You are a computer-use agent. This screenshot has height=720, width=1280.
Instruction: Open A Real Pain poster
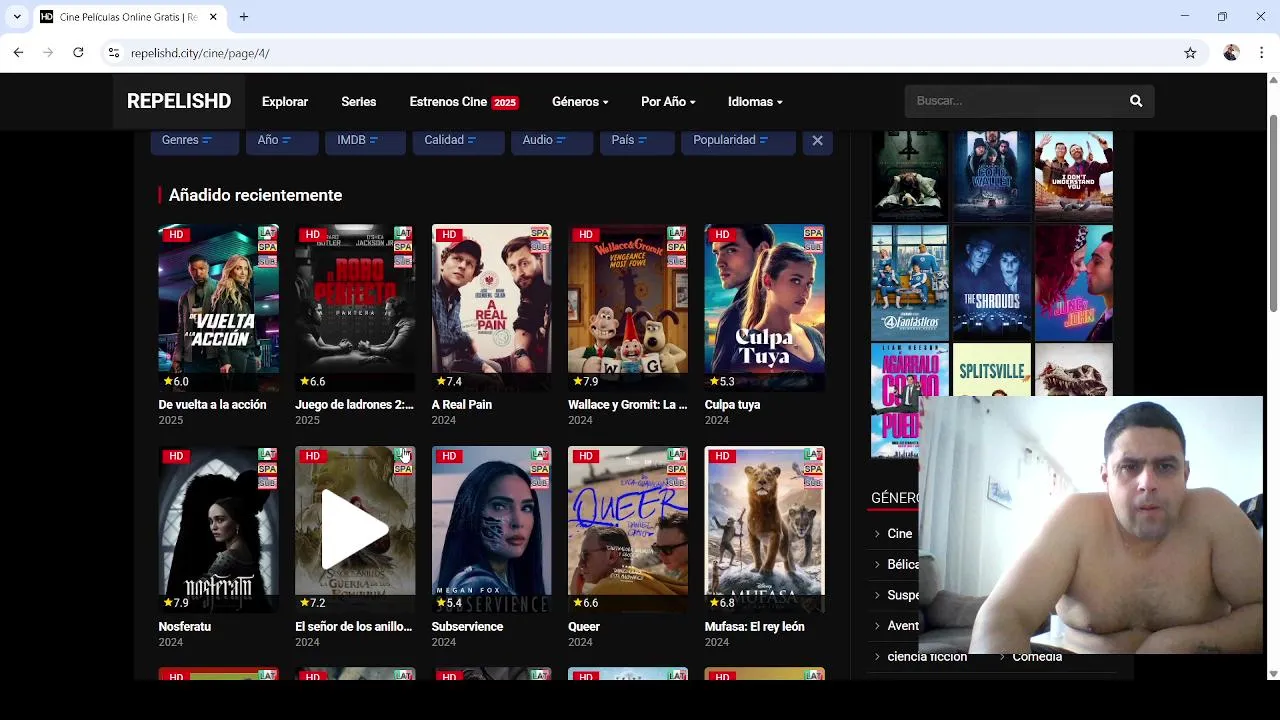click(x=491, y=308)
